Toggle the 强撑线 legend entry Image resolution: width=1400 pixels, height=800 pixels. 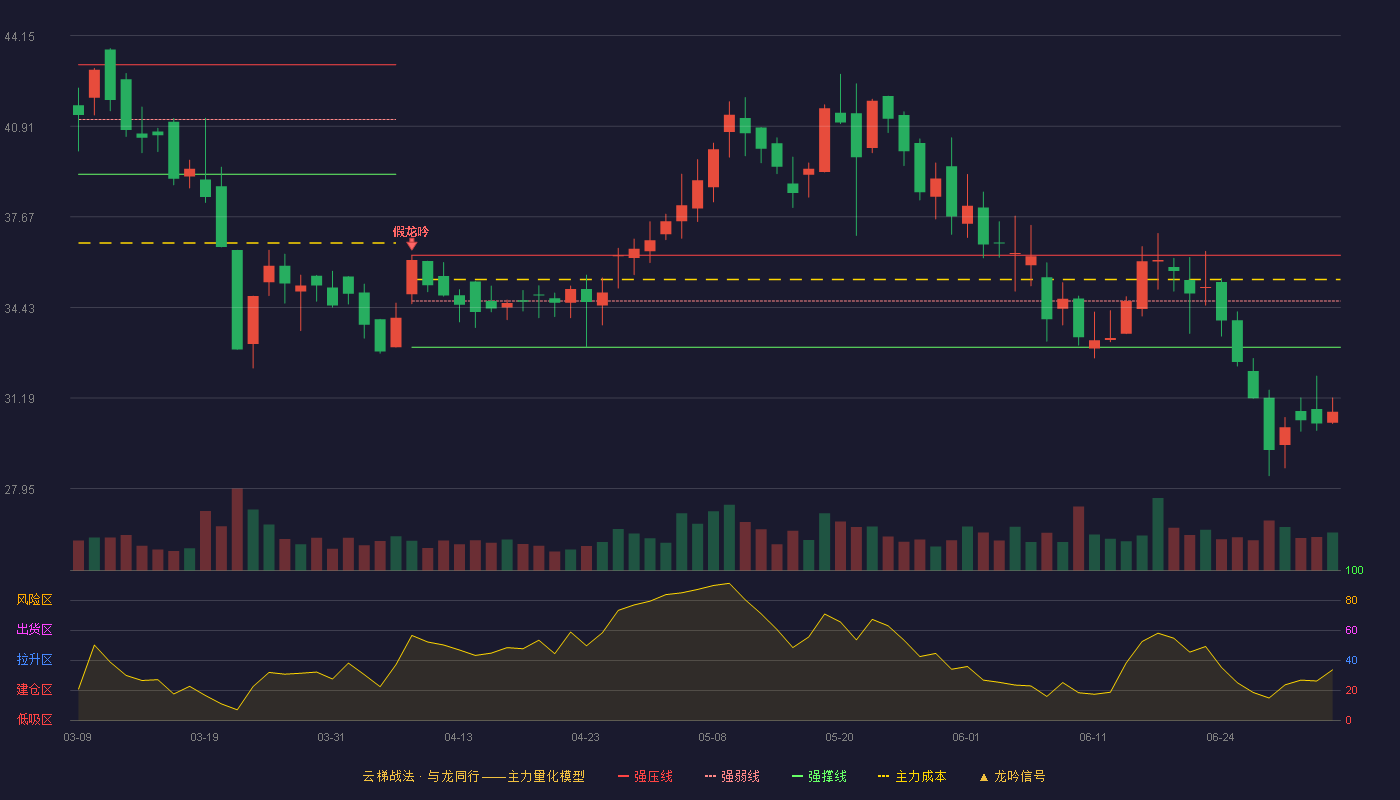(x=819, y=776)
